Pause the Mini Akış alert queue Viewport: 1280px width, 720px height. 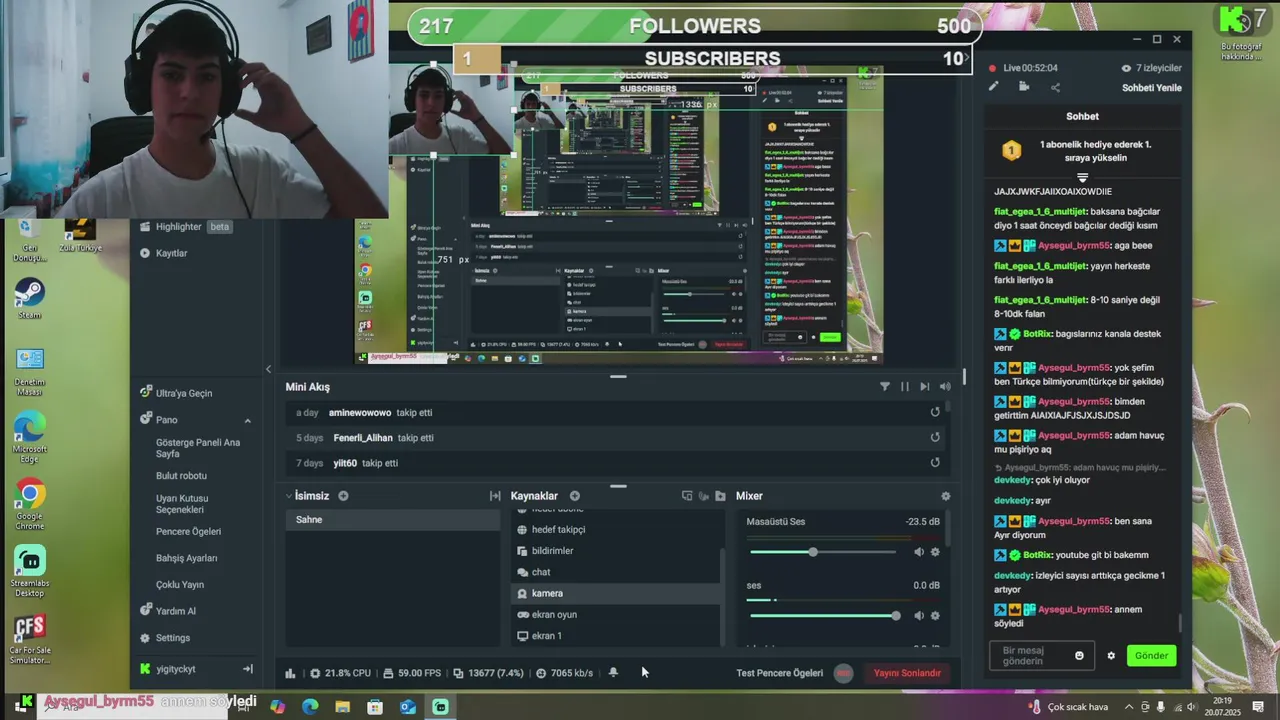point(905,386)
